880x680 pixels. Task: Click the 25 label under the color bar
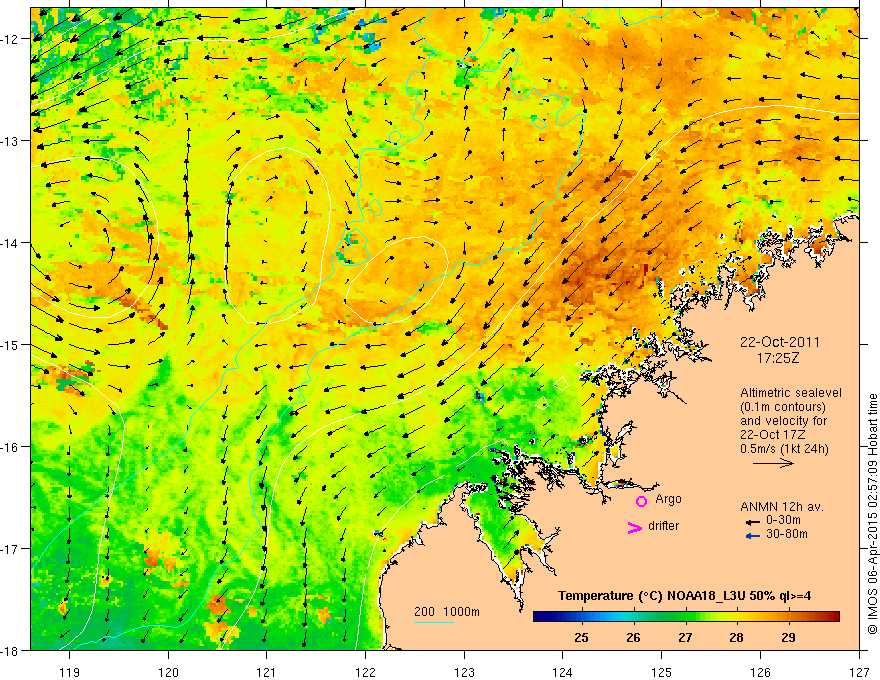pyautogui.click(x=581, y=637)
